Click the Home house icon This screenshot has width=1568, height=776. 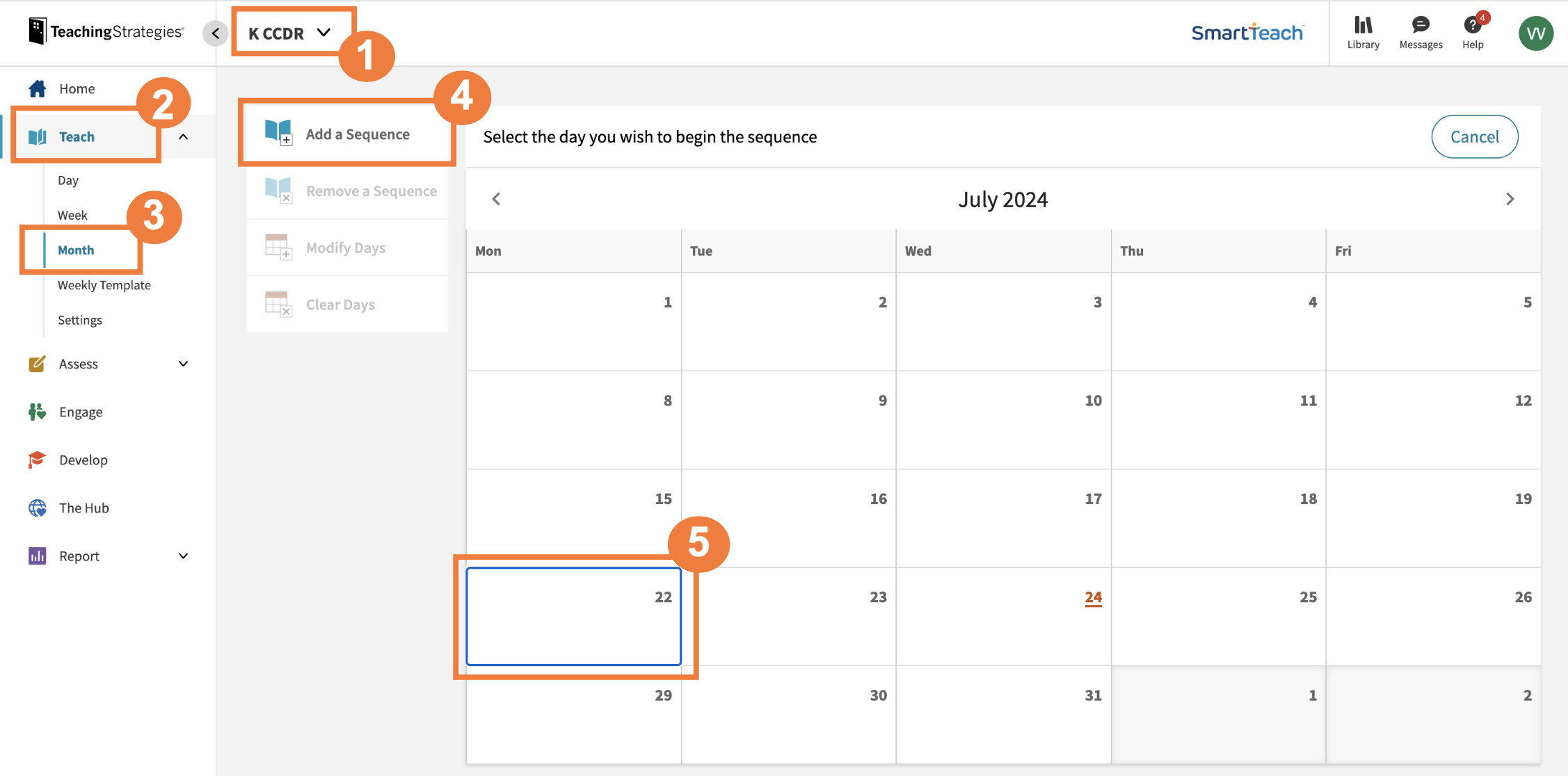point(38,88)
